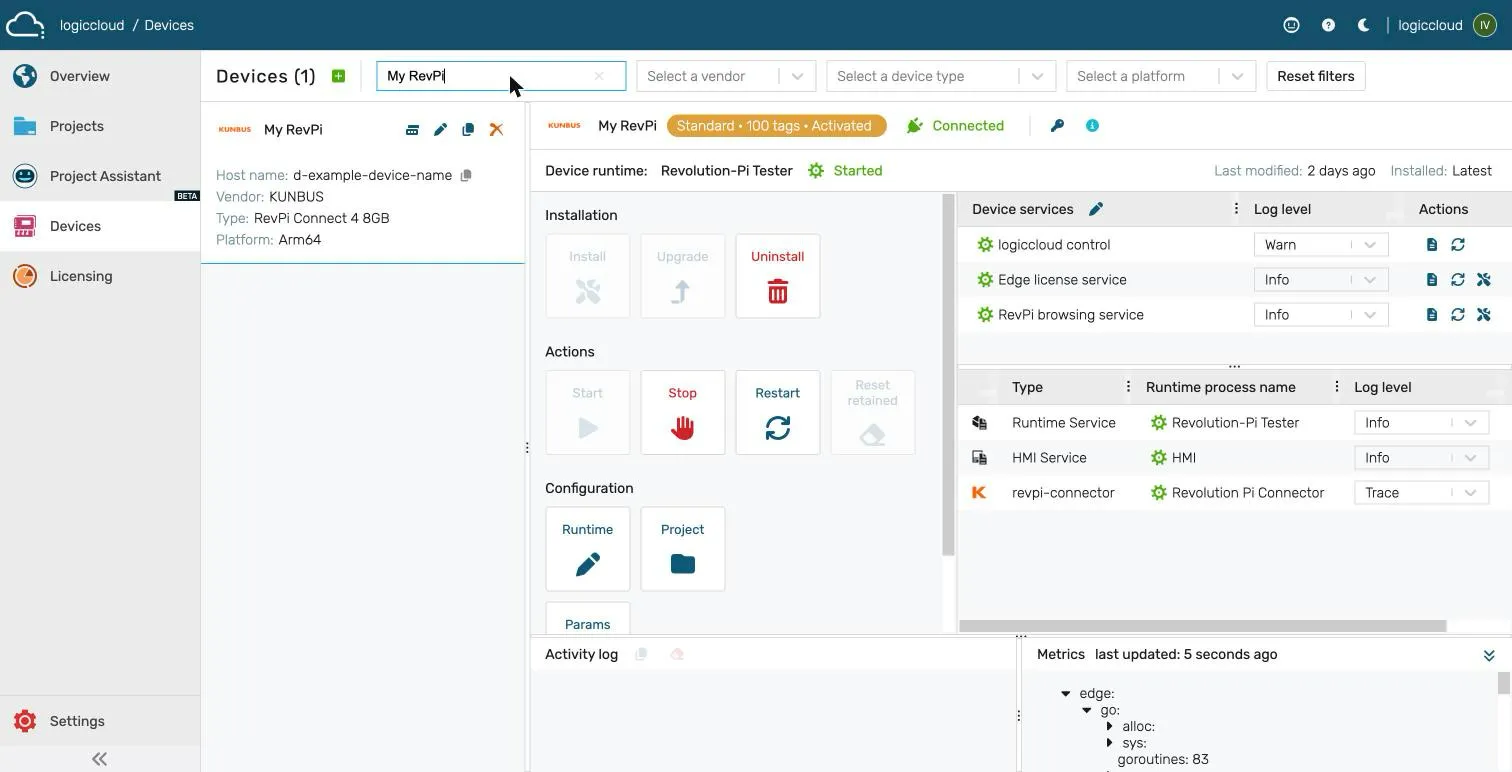1512x772 pixels.
Task: Go to Projects in sidebar
Action: 100,126
